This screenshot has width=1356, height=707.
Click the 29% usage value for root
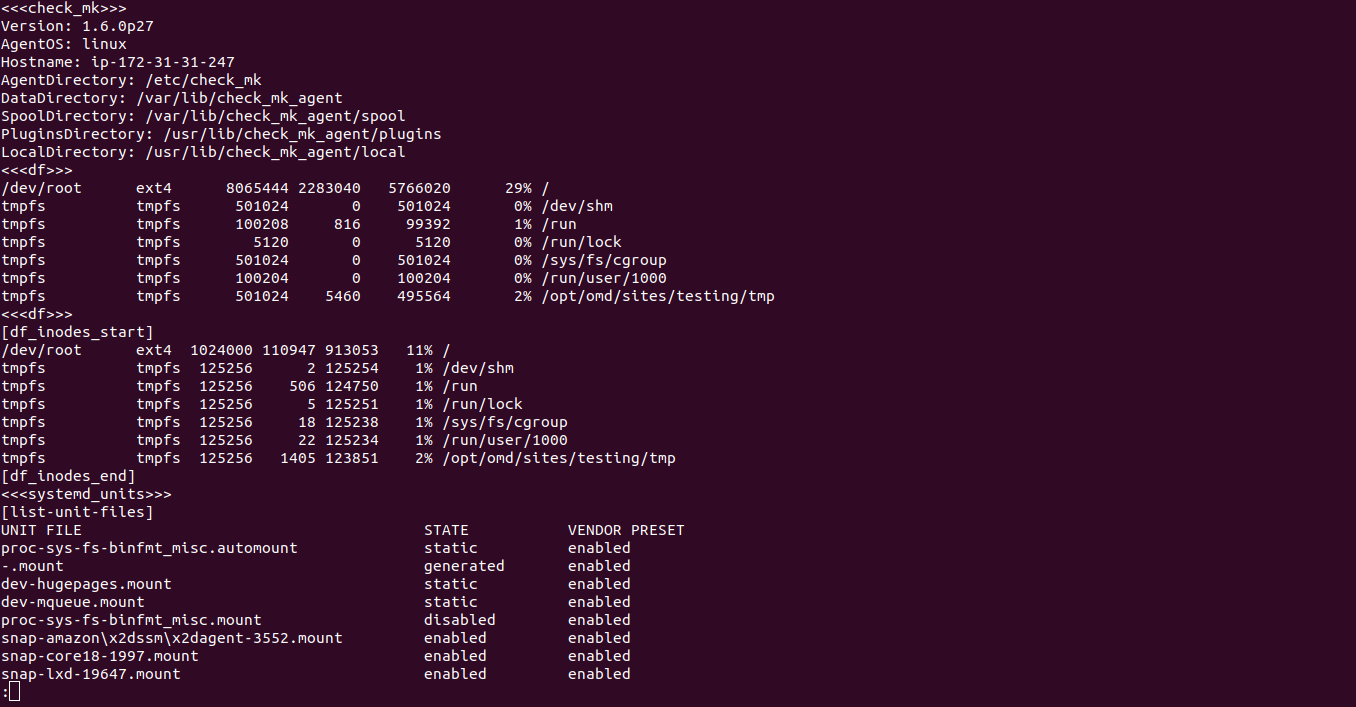coord(518,188)
